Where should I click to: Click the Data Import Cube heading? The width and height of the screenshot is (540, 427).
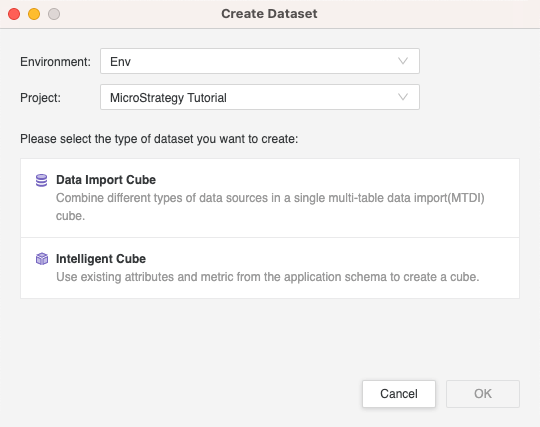(x=106, y=180)
